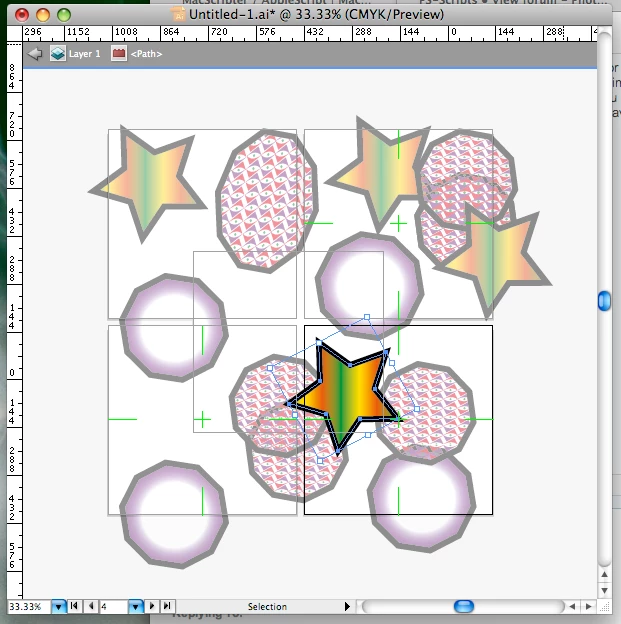
Task: Click the top bounding box handle of selected star
Action: [367, 317]
